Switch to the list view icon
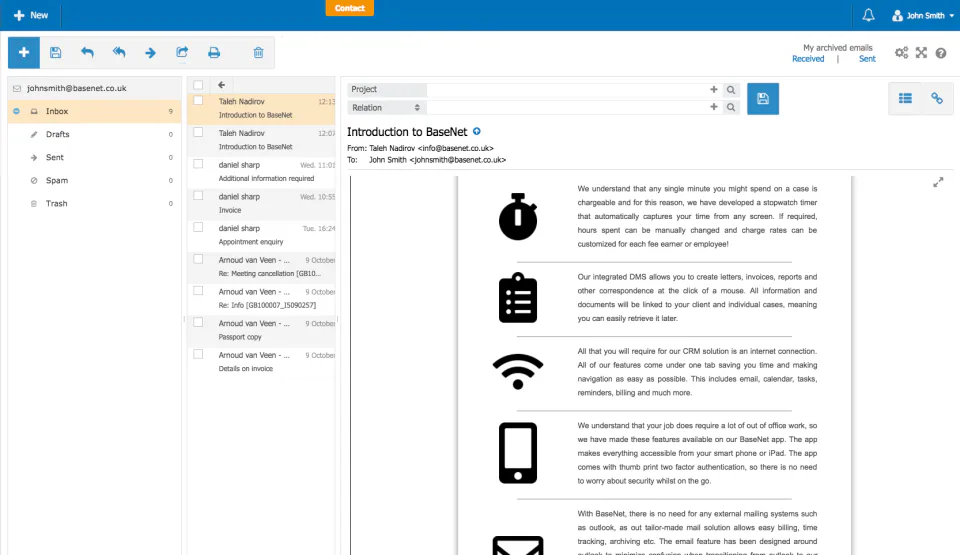Screen dimensions: 960x555 pyautogui.click(x=905, y=99)
